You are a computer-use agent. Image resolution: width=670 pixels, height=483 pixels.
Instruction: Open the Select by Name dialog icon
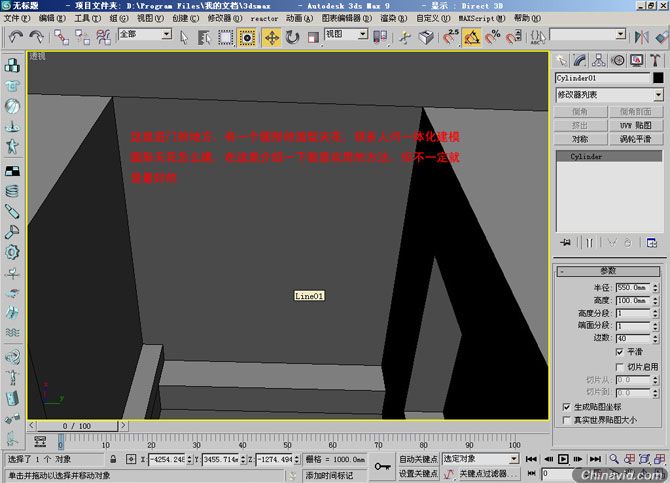tap(204, 38)
